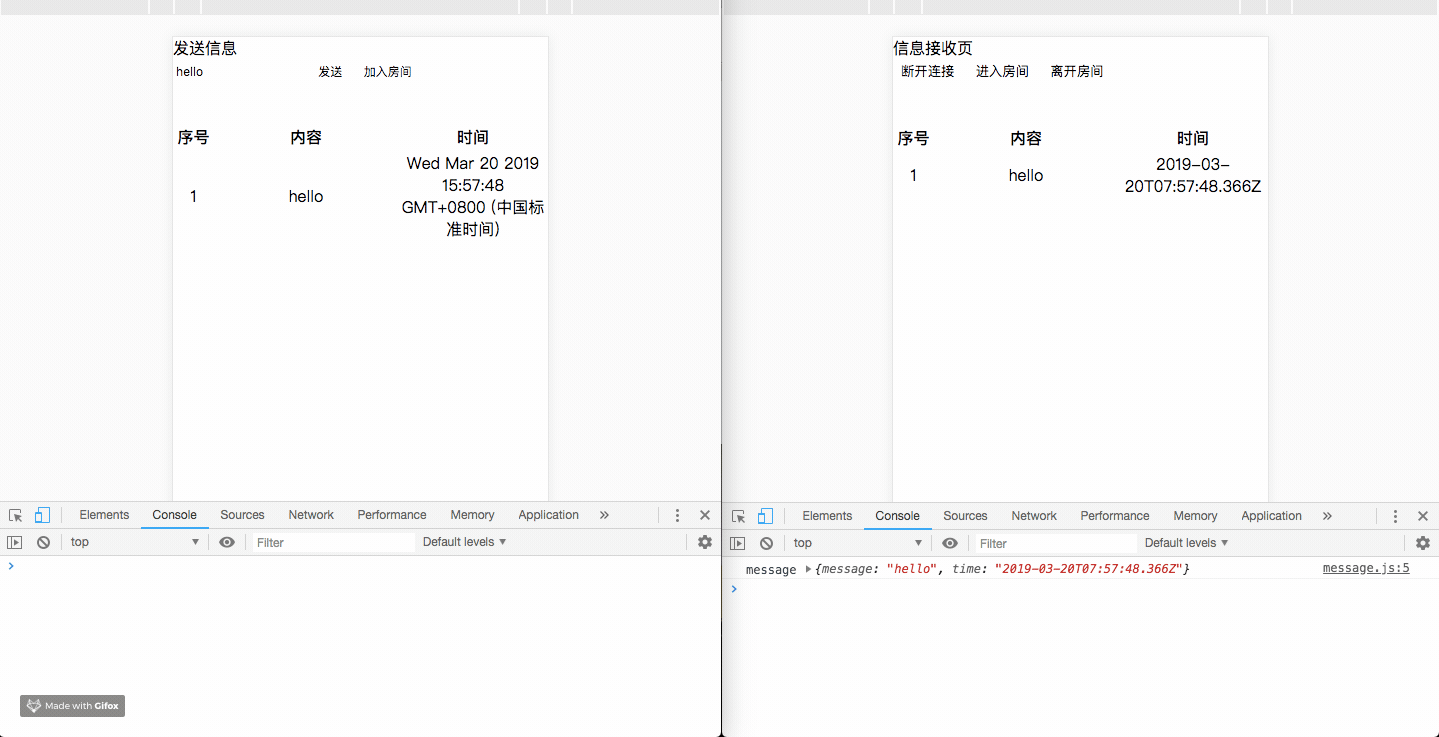Screen dimensions: 1439x737
Task: Open Memory tab in left DevTools
Action: 472,515
